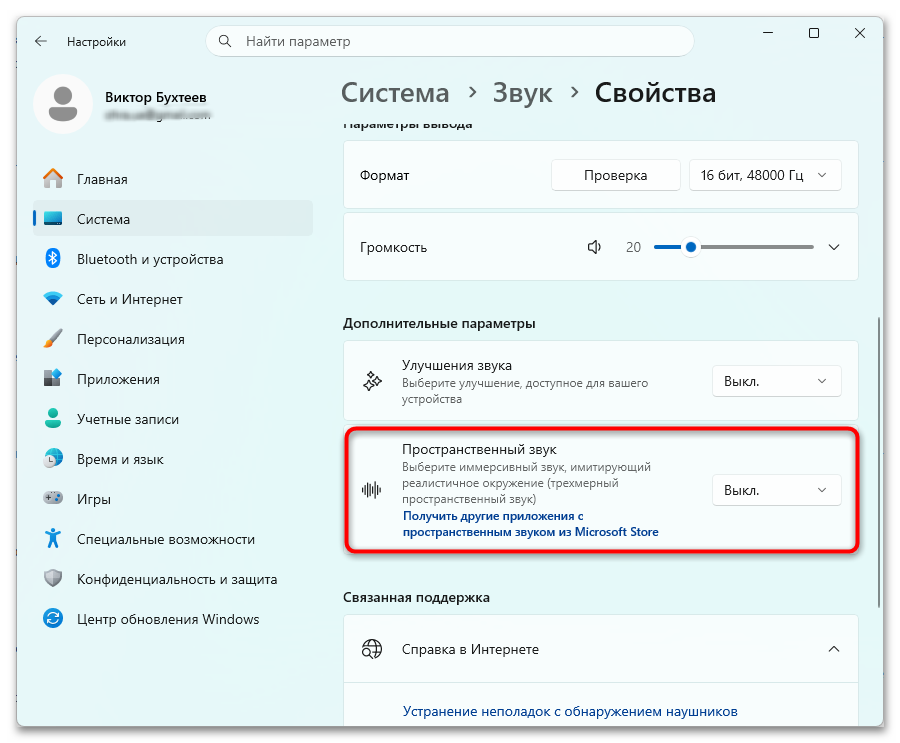Select Система in the sidebar
The image size is (900, 743).
click(173, 219)
